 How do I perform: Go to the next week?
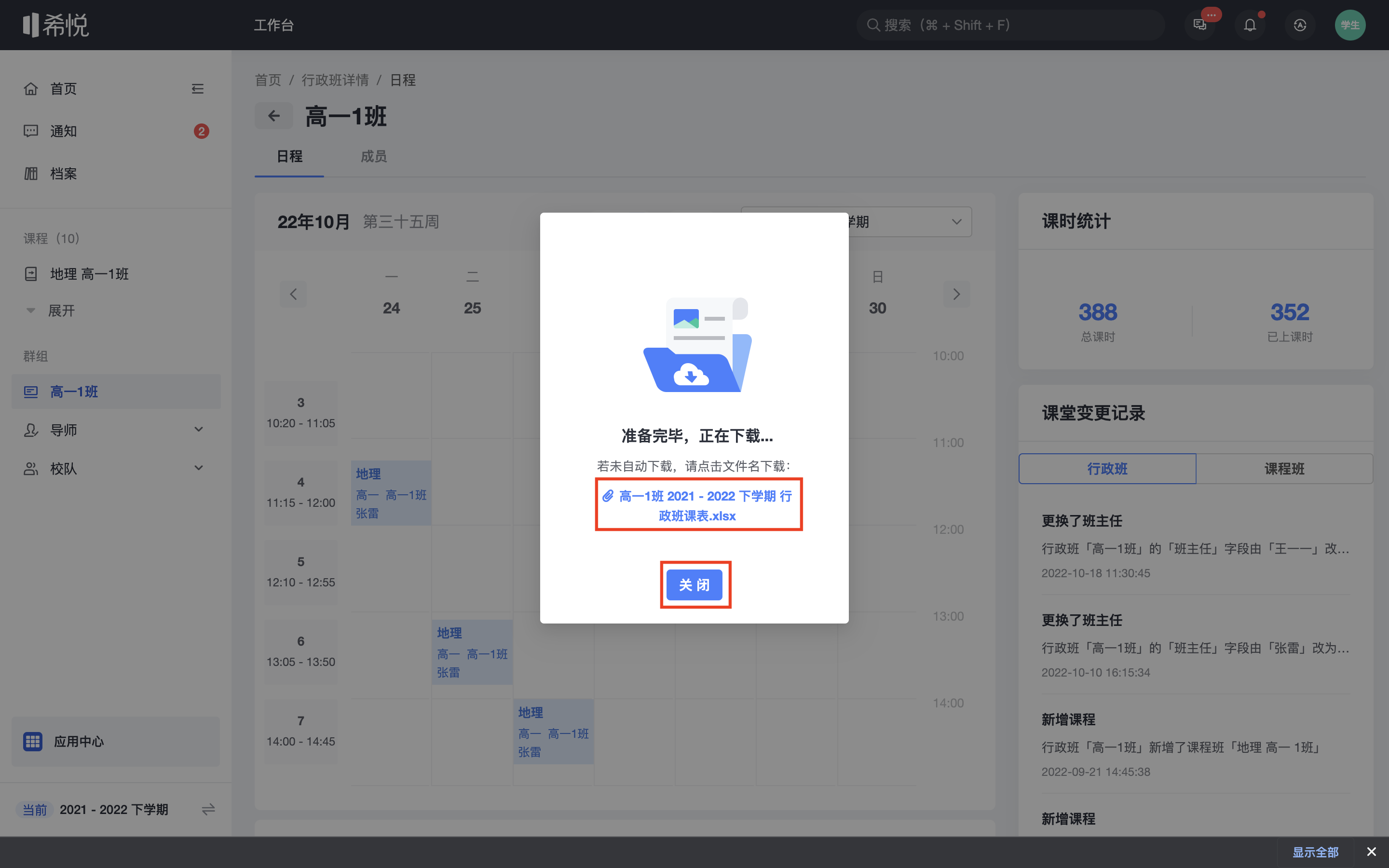point(956,295)
